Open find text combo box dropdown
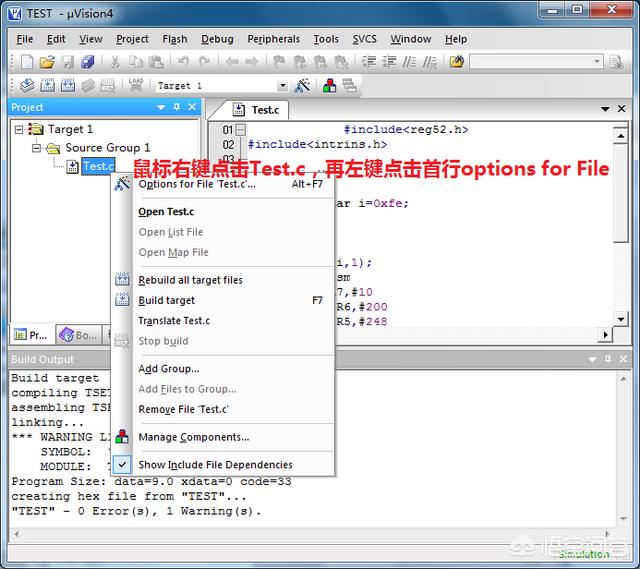 click(x=597, y=62)
